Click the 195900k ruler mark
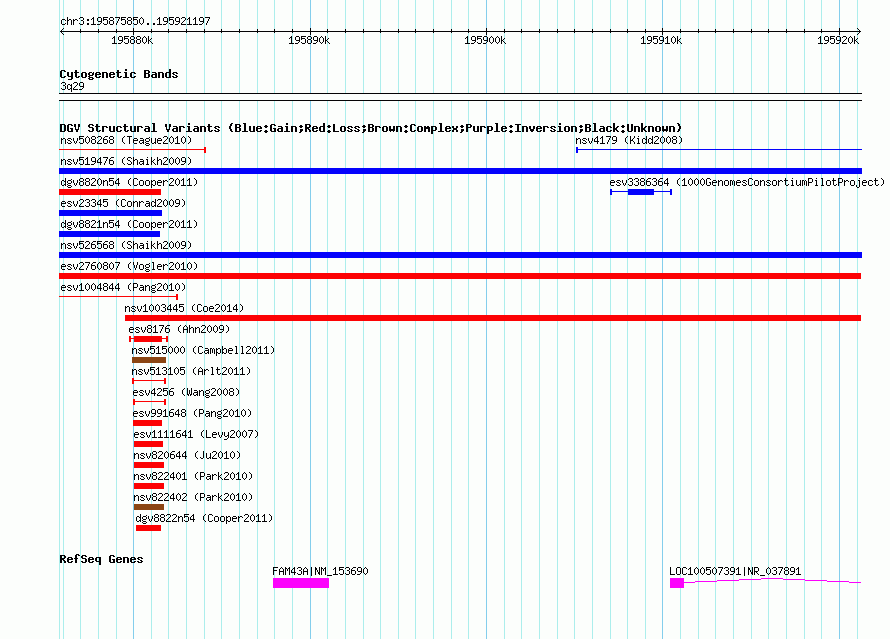The image size is (890, 639). click(x=485, y=40)
